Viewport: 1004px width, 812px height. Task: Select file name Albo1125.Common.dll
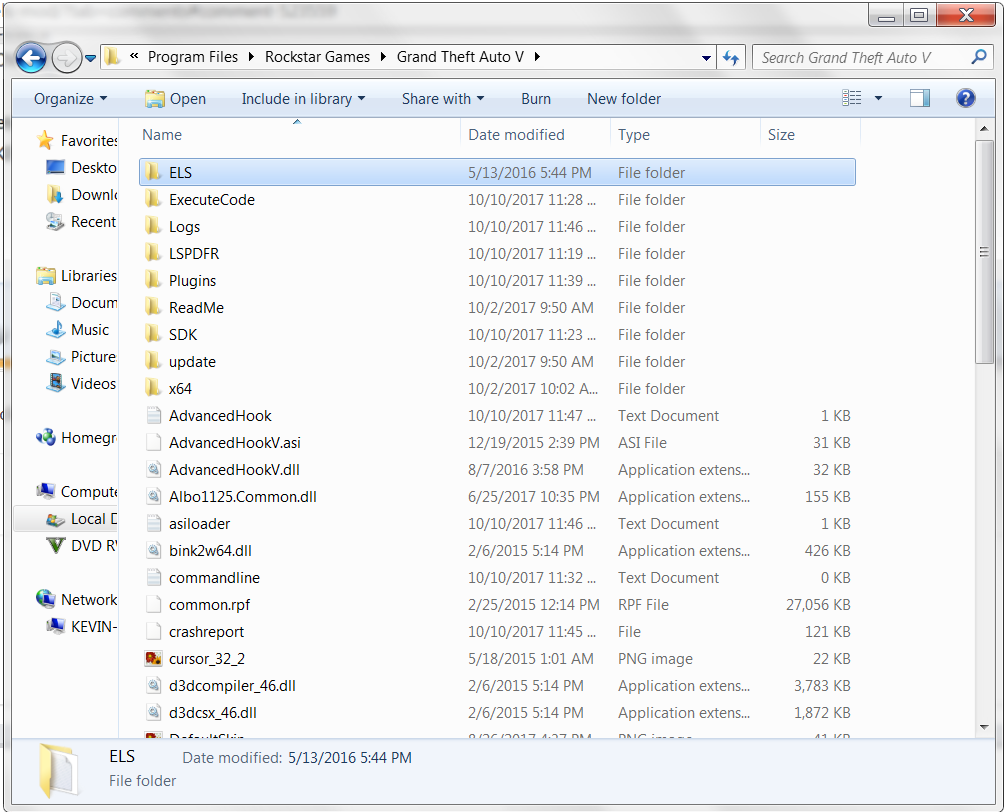tap(243, 496)
